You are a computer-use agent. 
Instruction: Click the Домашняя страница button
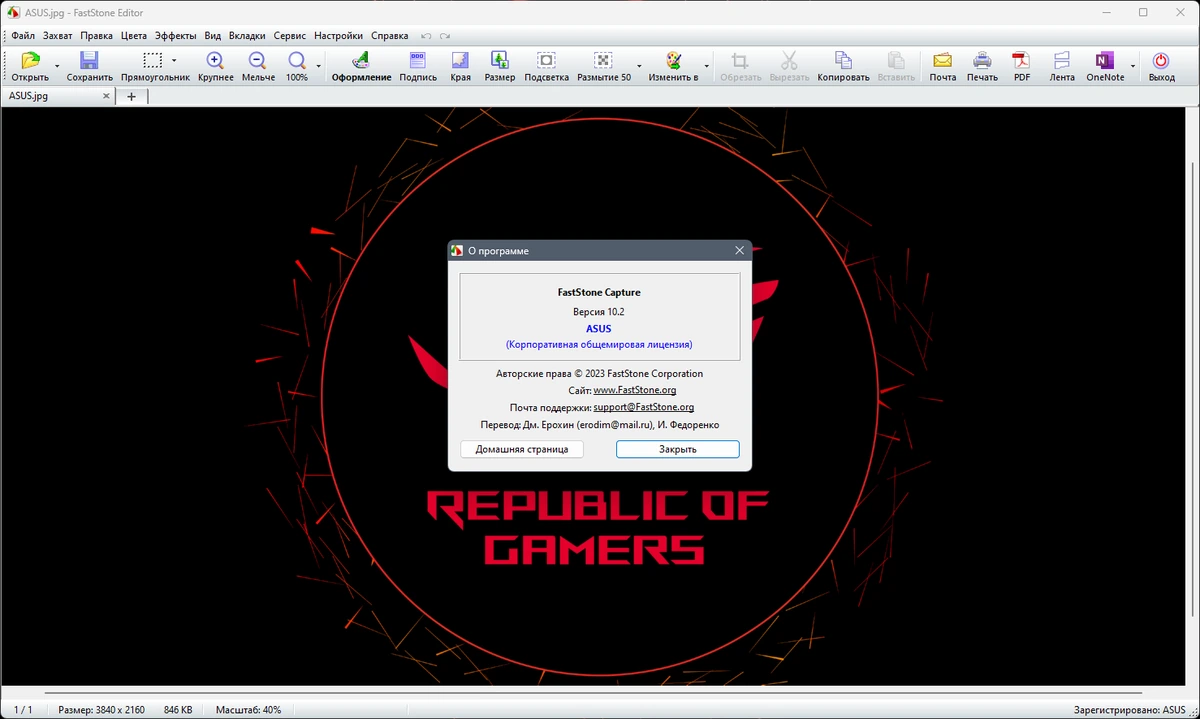click(522, 450)
